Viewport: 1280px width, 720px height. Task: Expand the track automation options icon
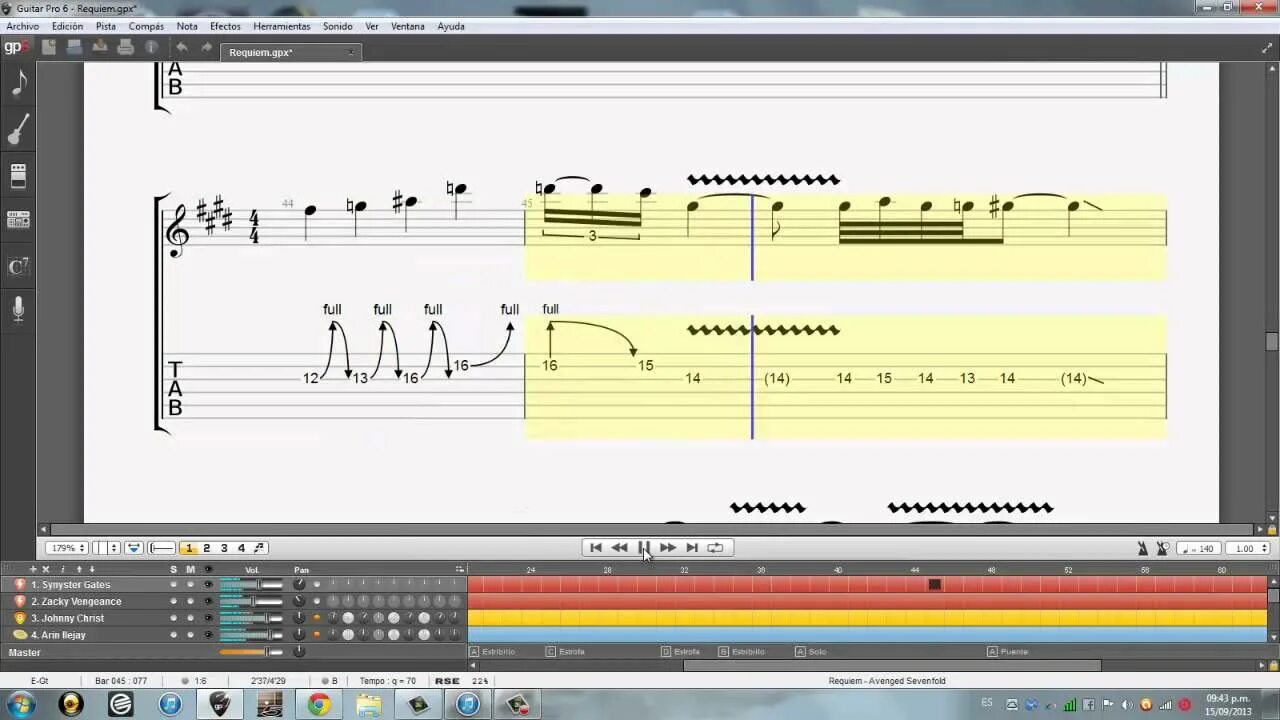point(458,569)
